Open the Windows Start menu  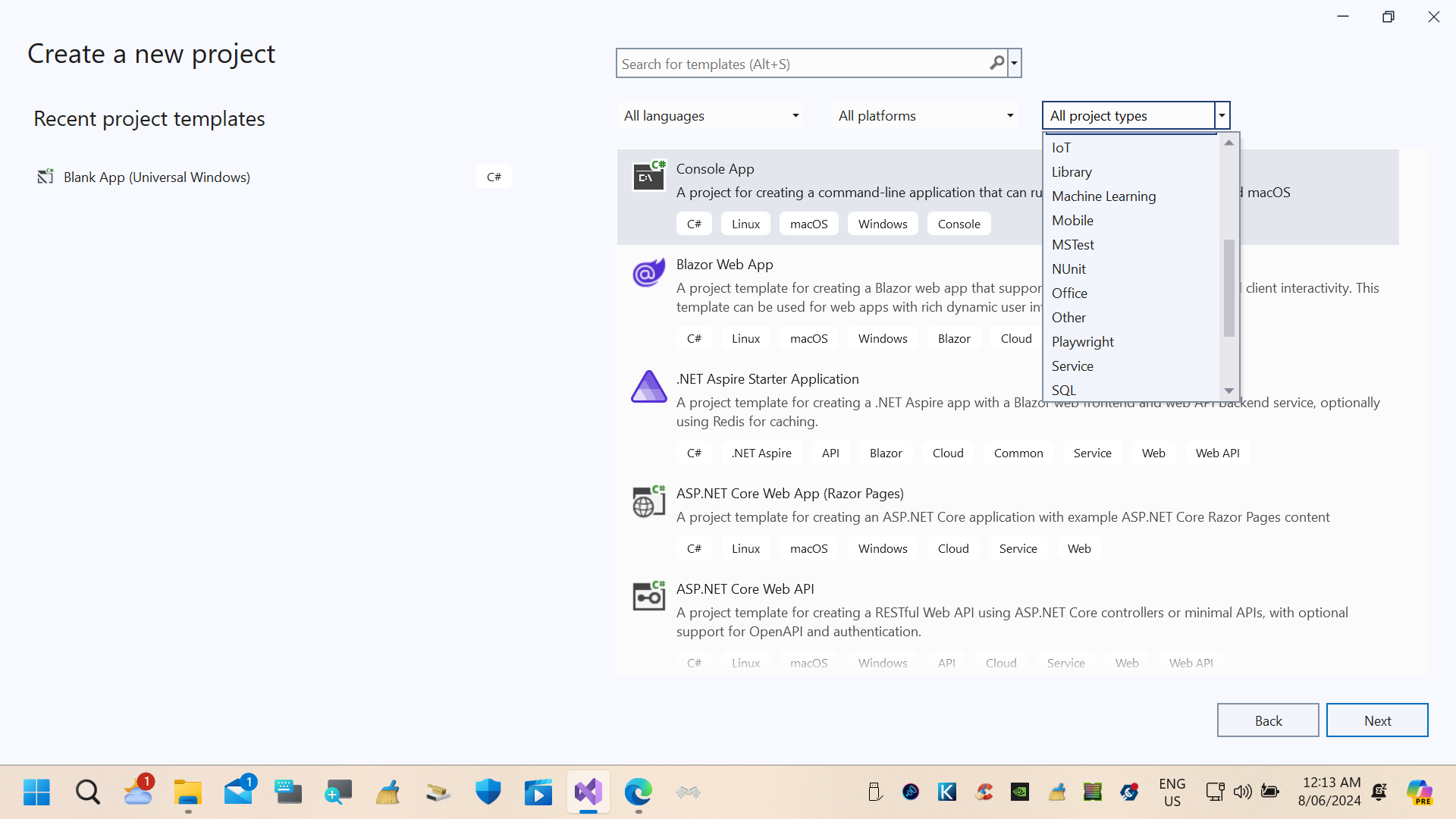pos(36,792)
